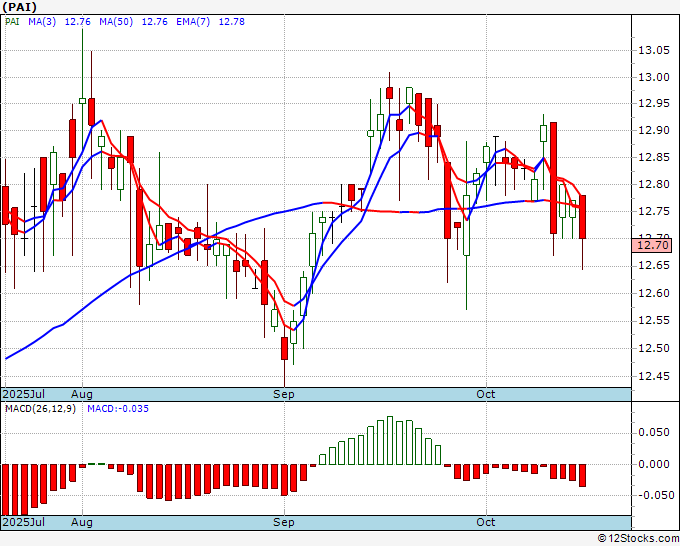This screenshot has width=680, height=546.
Task: Click the 12.95 price axis label
Action: [x=654, y=103]
